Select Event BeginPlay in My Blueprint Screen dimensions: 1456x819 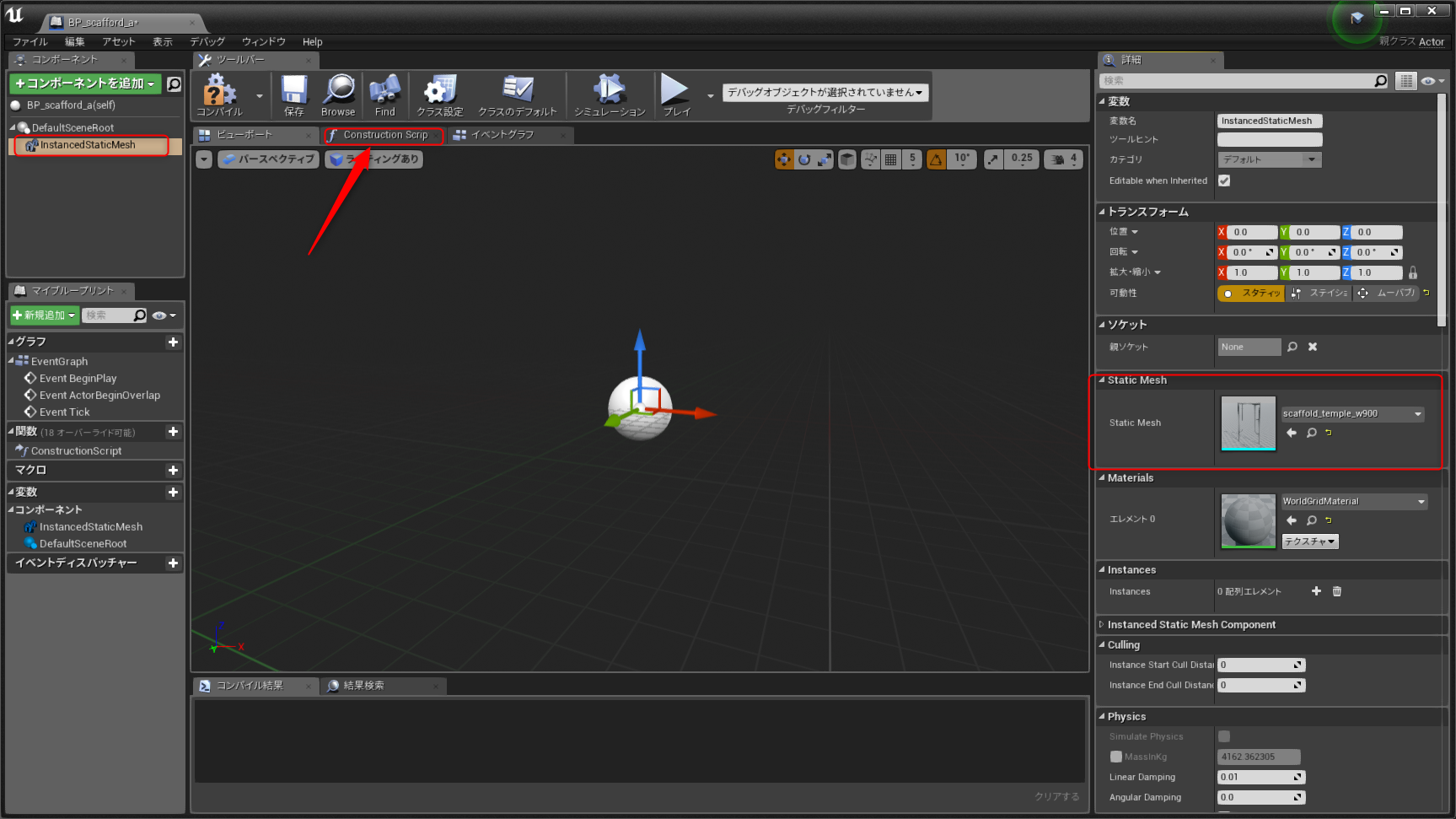[x=78, y=379]
